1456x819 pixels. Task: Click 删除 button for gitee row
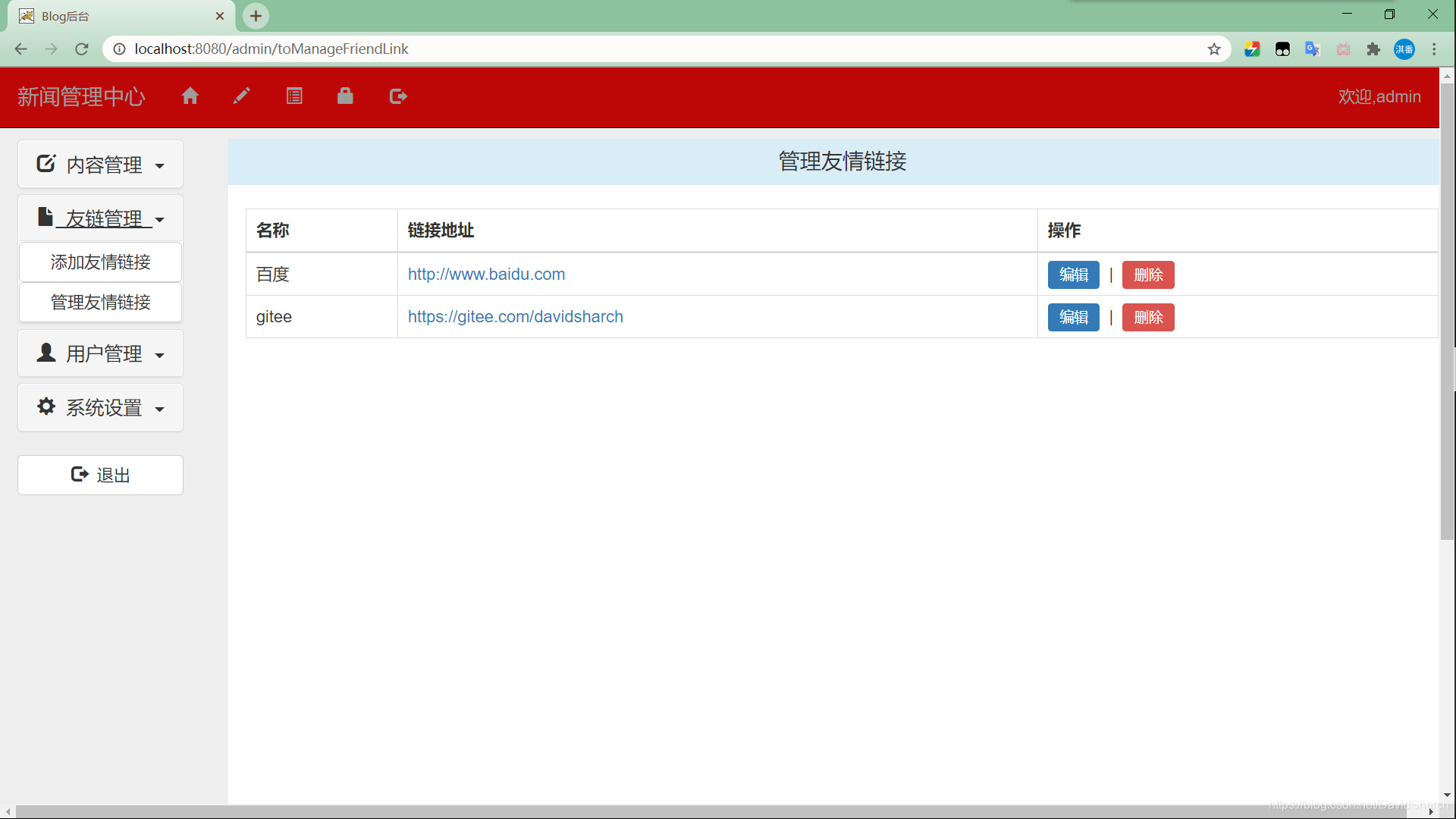(1148, 317)
